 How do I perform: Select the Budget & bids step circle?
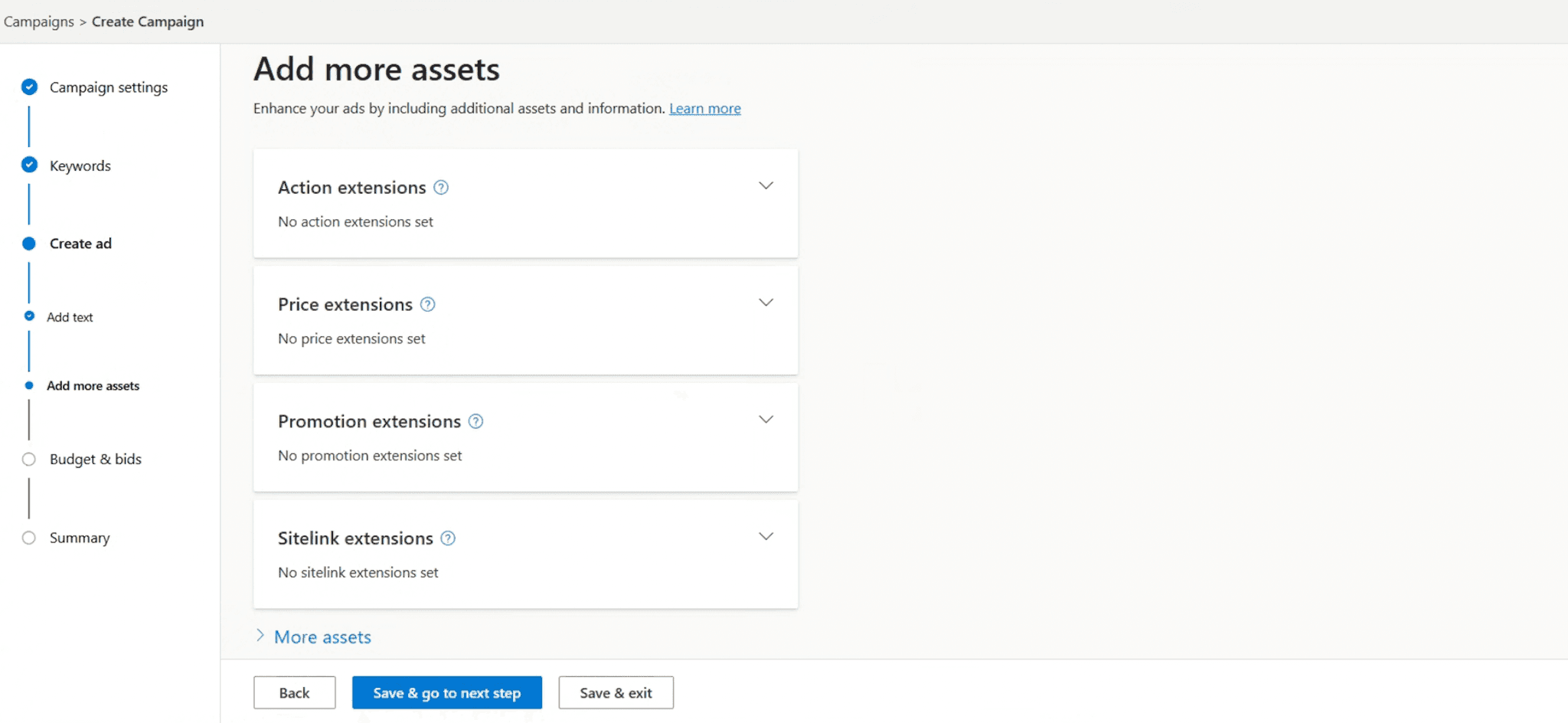pyautogui.click(x=29, y=460)
